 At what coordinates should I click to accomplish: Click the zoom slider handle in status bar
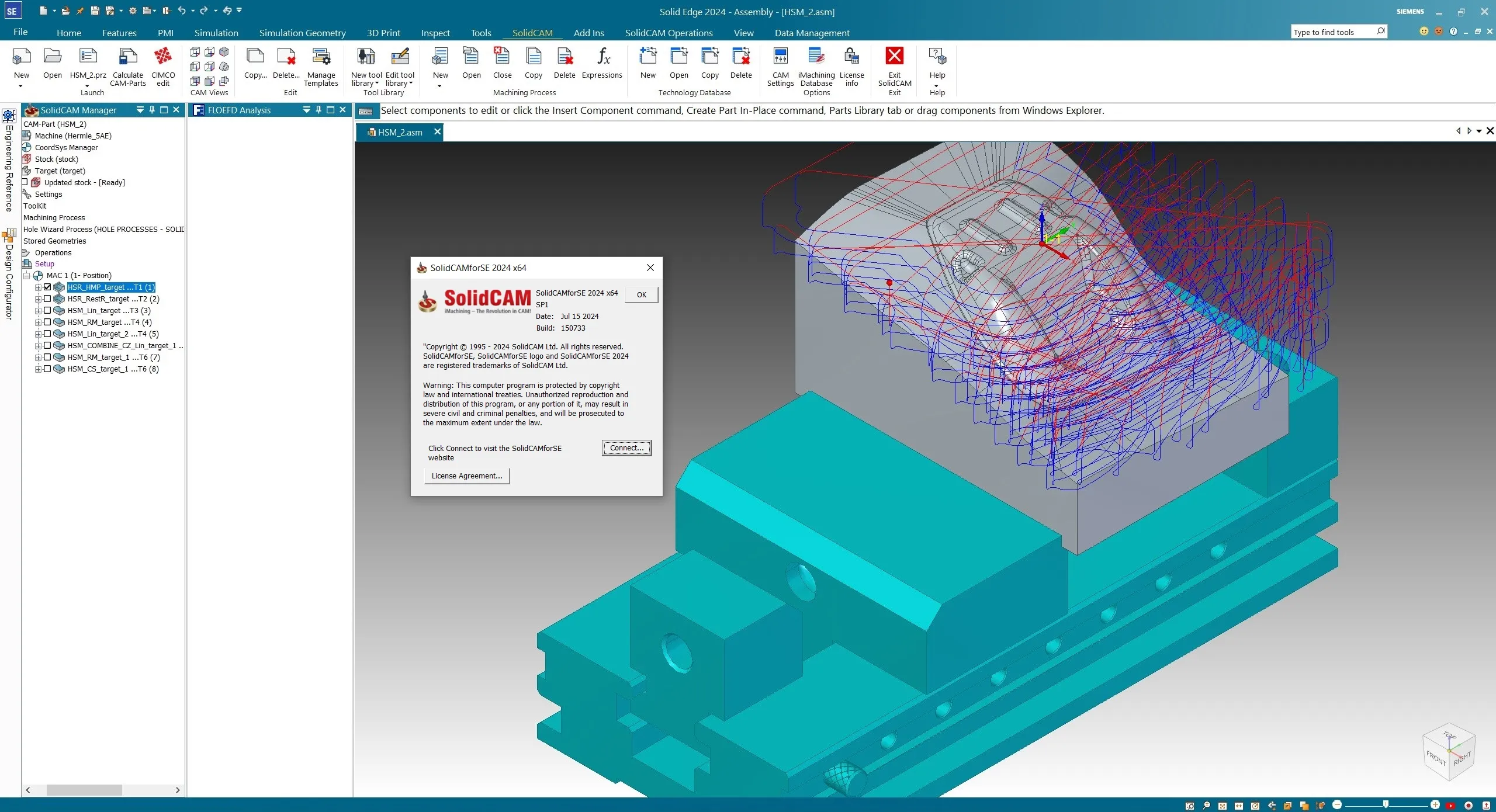1386,805
